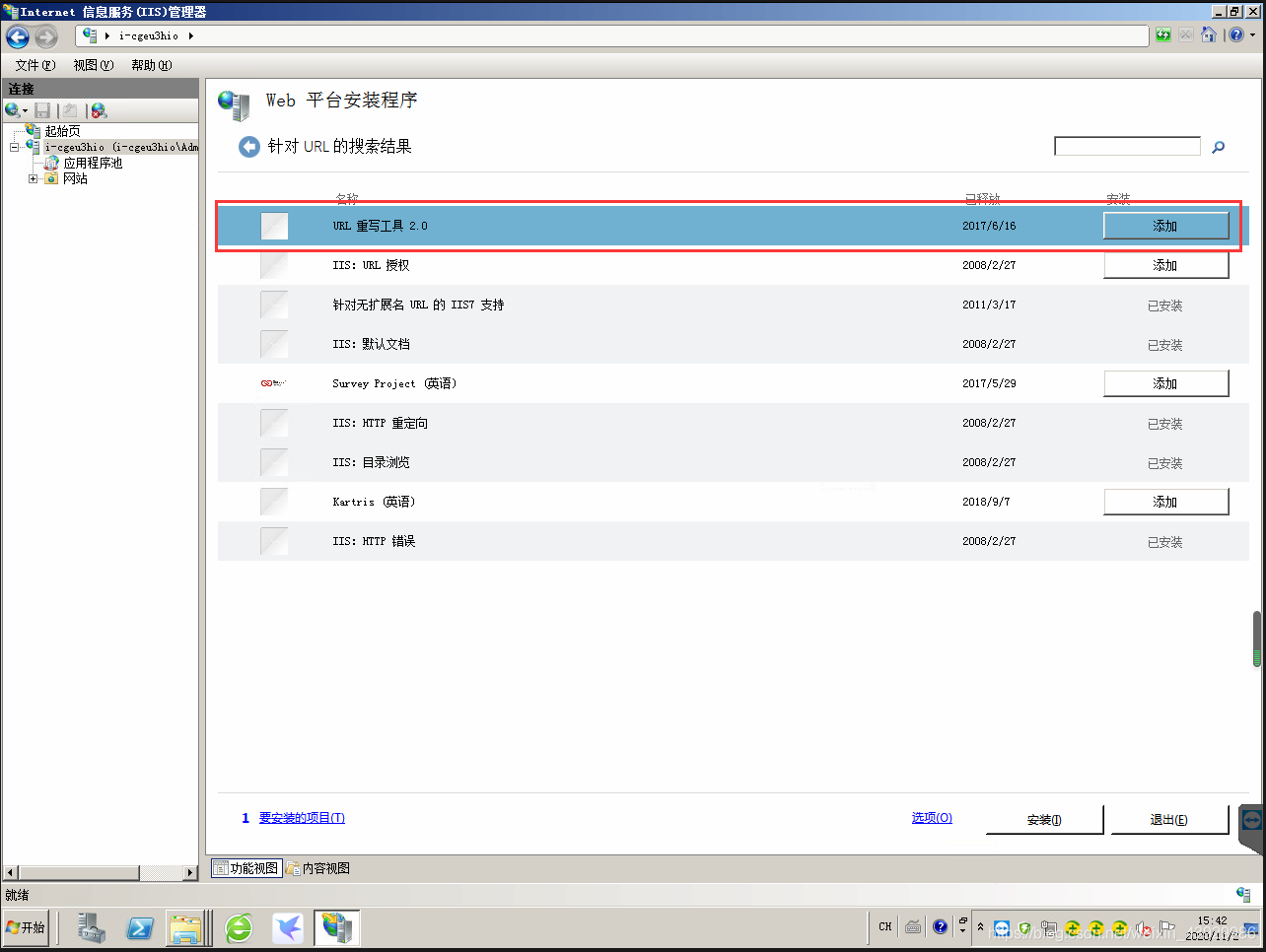This screenshot has width=1266, height=952.
Task: Select 网站 folder in connections tree
Action: pyautogui.click(x=75, y=178)
